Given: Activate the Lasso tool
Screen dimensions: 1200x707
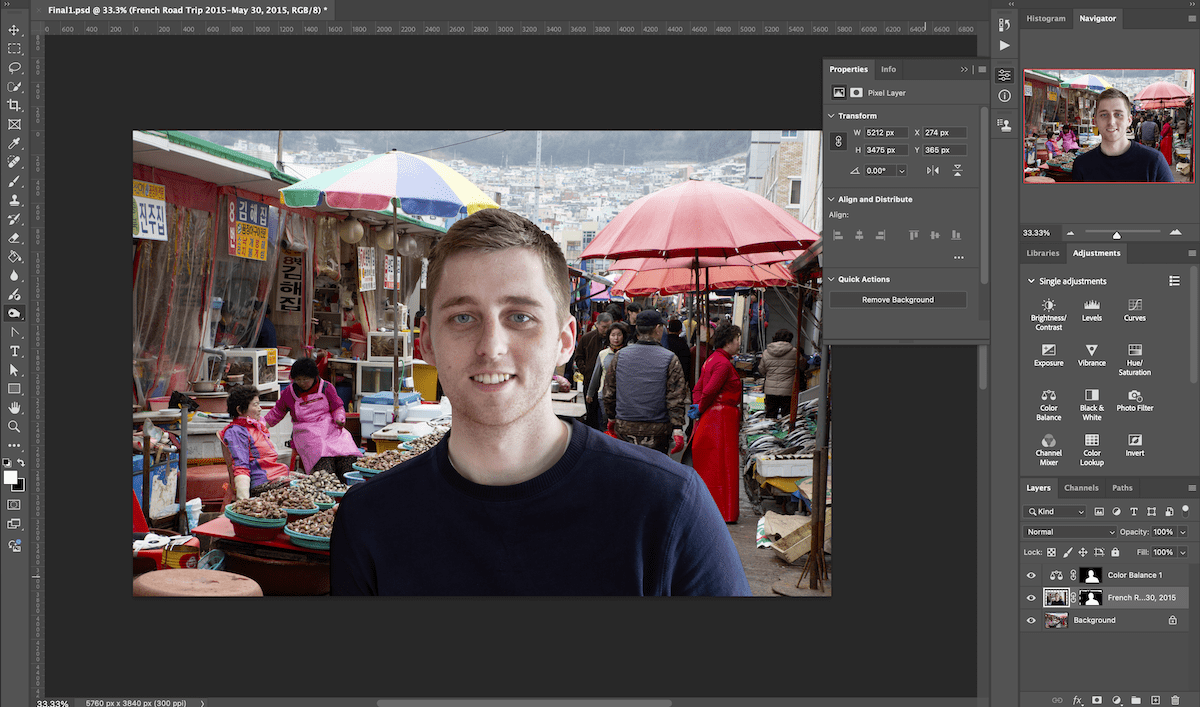Looking at the screenshot, I should (14, 68).
